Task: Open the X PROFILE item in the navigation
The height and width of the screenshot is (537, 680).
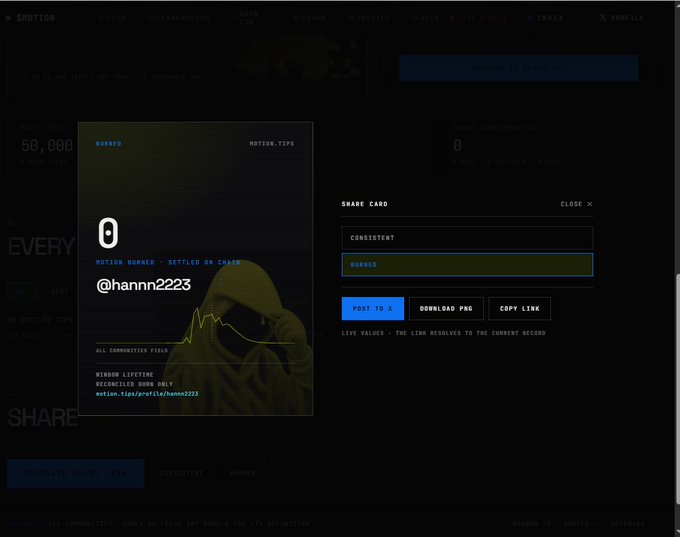Action: tap(622, 18)
